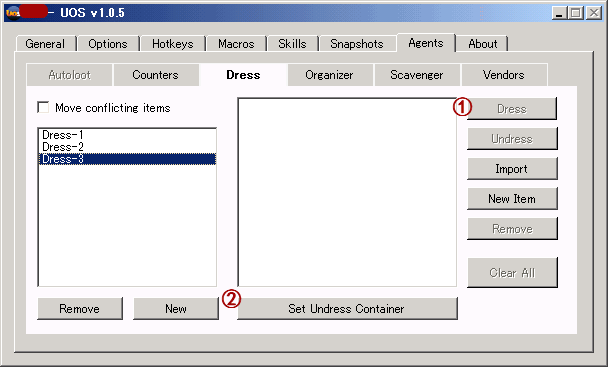Select the Agents tab

(x=425, y=43)
